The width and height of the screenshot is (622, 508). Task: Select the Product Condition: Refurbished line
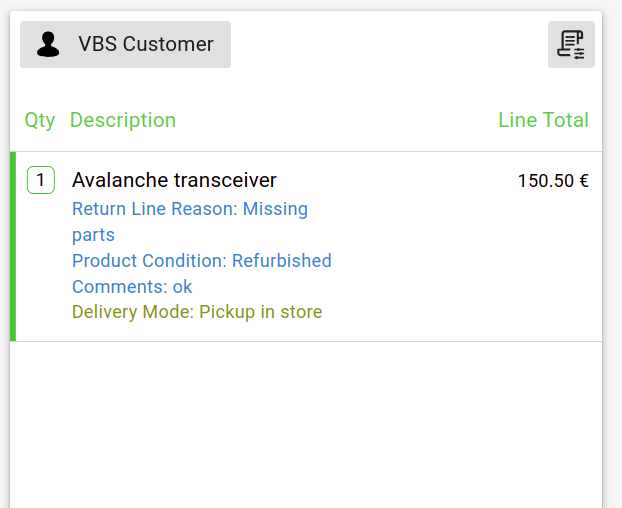point(201,261)
